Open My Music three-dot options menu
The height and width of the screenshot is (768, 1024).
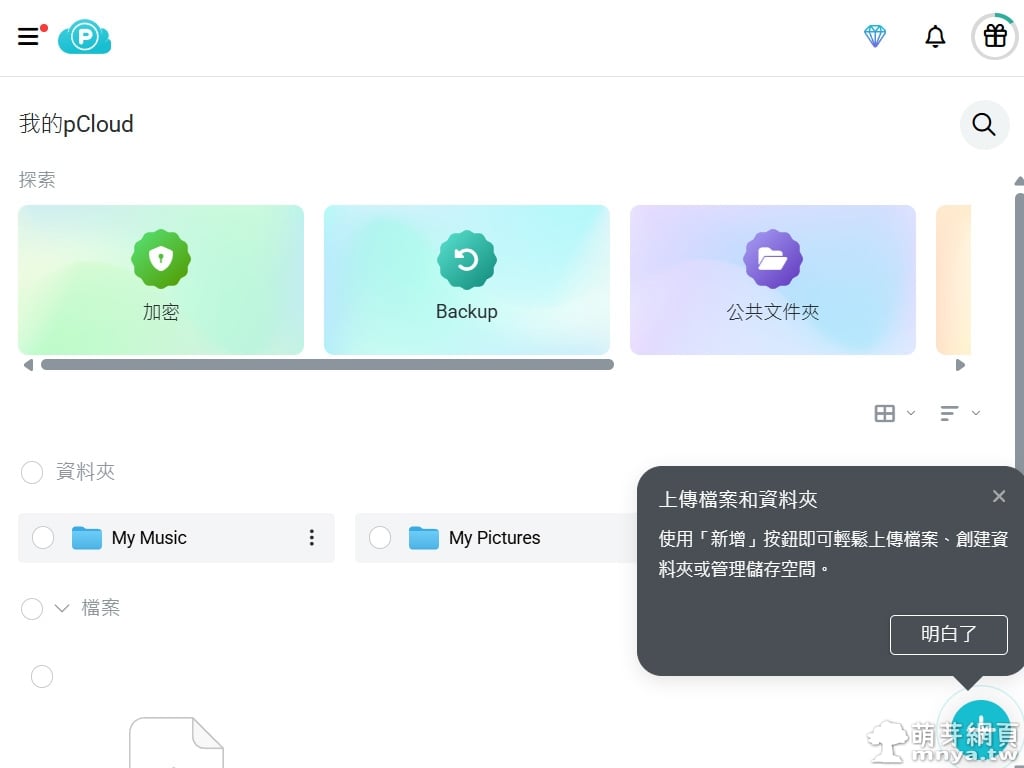click(312, 538)
